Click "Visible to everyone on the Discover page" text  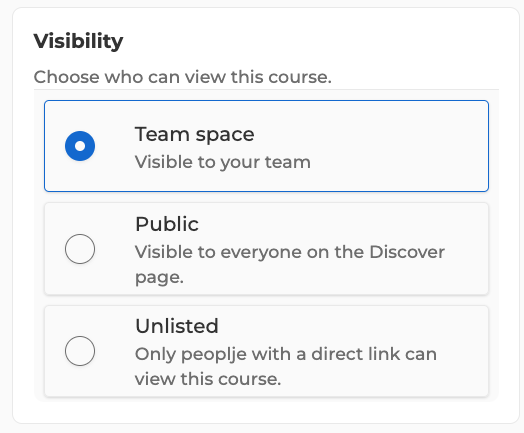tap(290, 264)
